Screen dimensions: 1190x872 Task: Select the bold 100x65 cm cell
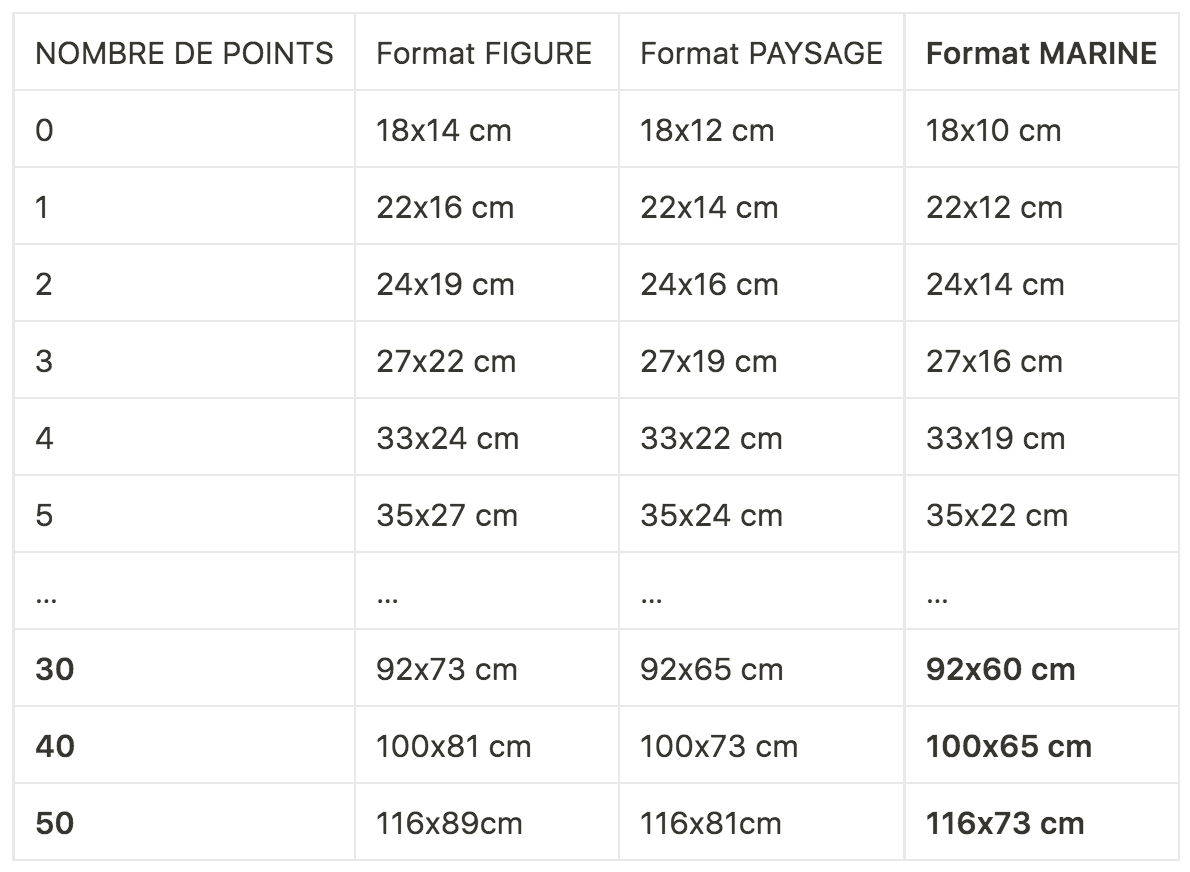pyautogui.click(x=1009, y=746)
